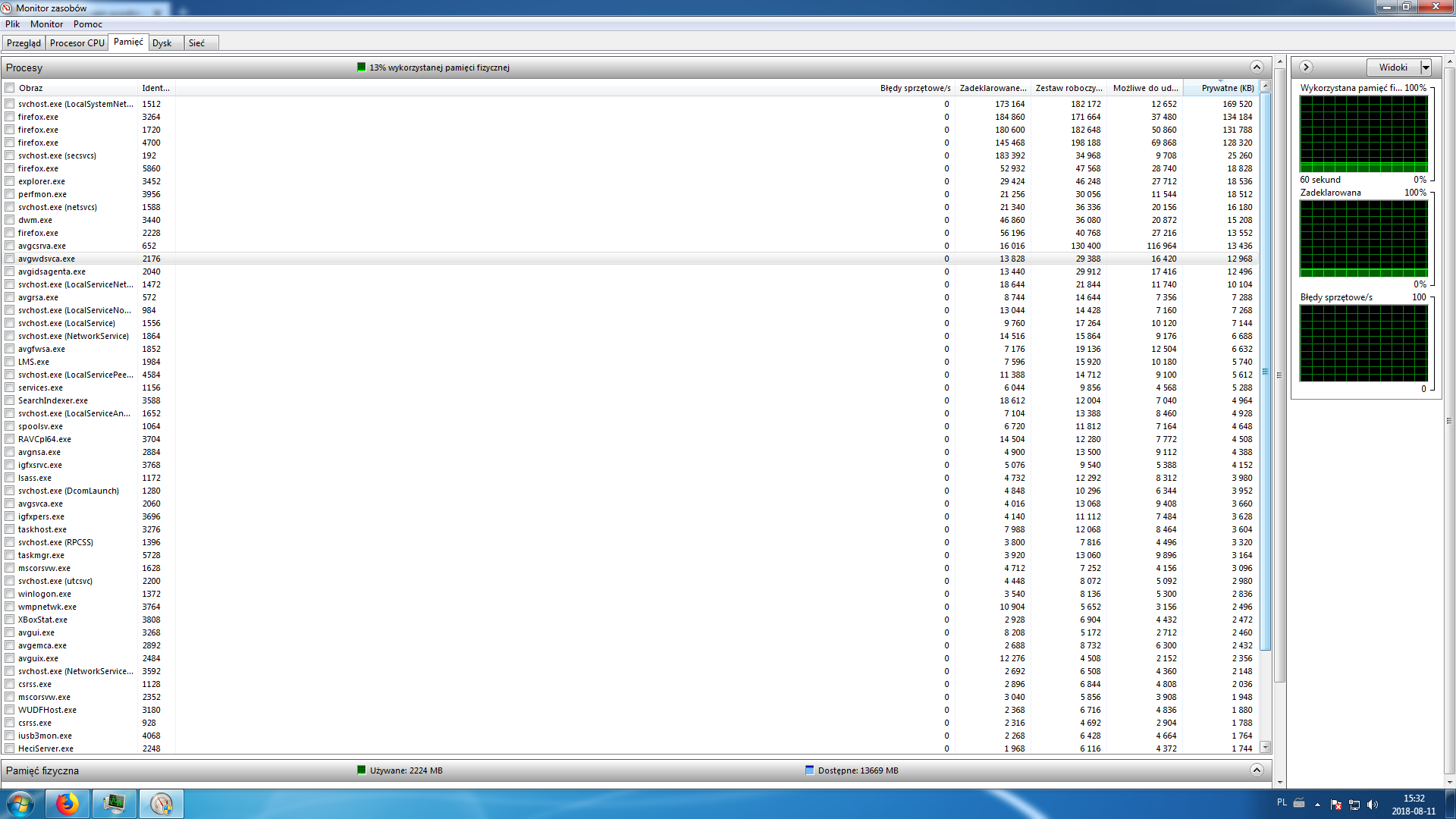This screenshot has height=819, width=1456.
Task: Open the Monitor menu
Action: pos(47,24)
